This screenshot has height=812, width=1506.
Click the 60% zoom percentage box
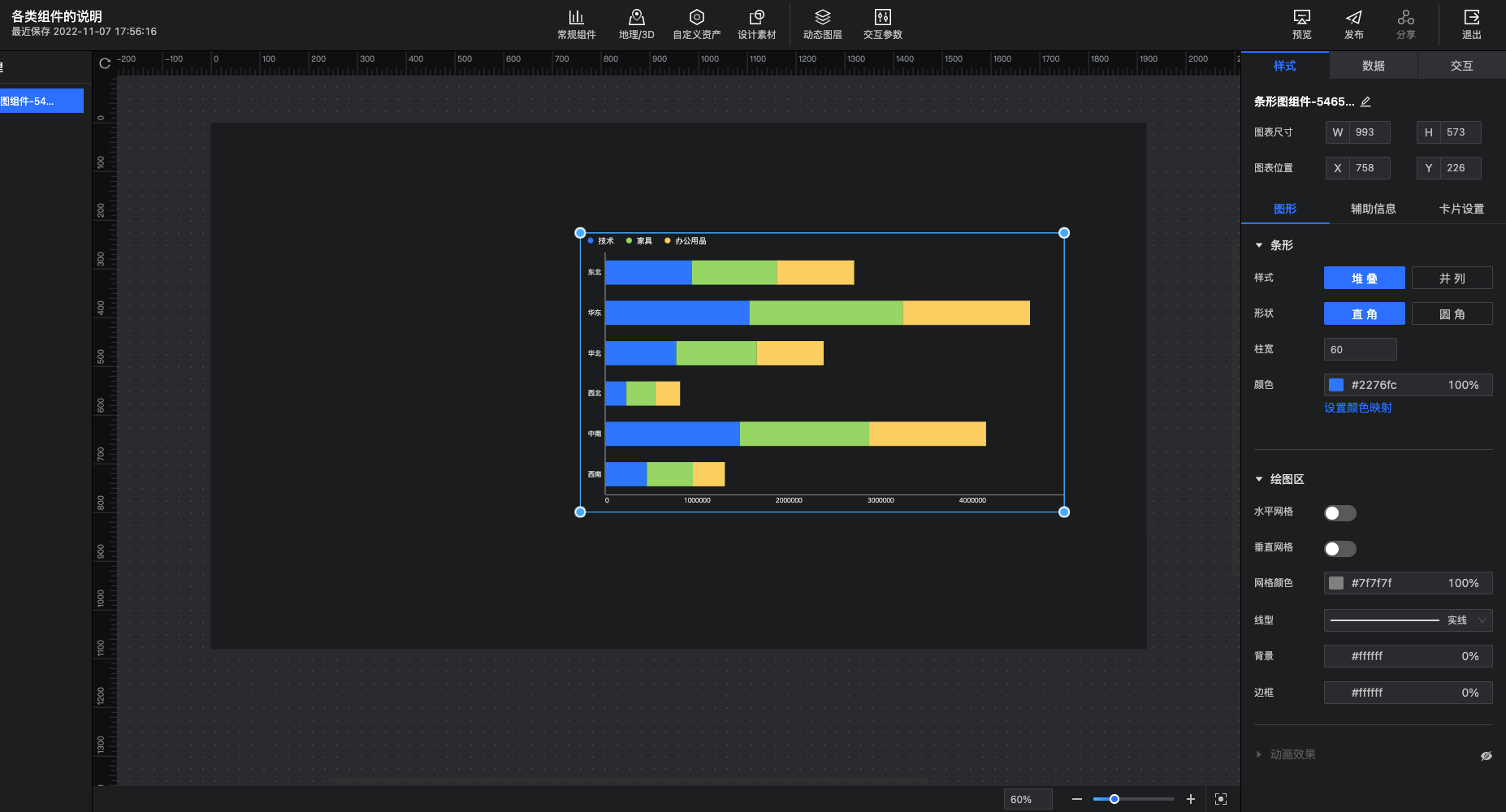tap(1028, 799)
